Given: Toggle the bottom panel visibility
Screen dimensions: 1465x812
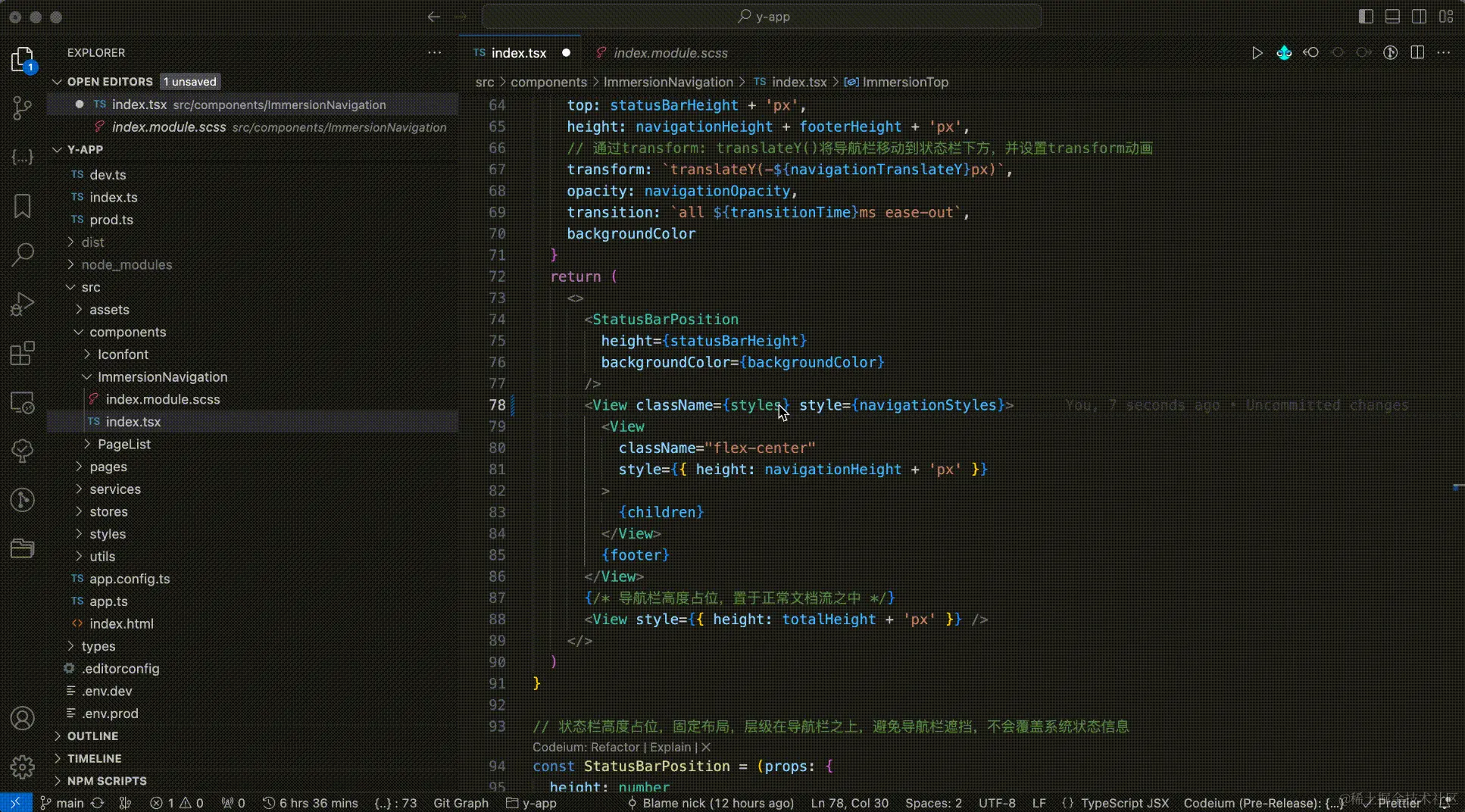Looking at the screenshot, I should [x=1392, y=17].
